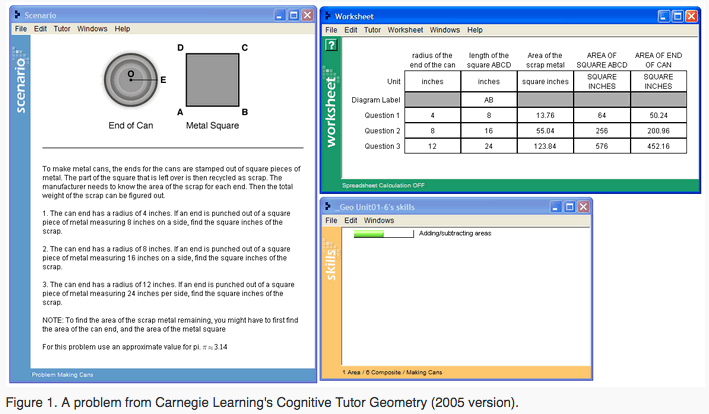The width and height of the screenshot is (709, 414).
Task: Click the Adding/subtracting areas skill progress bar
Action: tap(383, 234)
